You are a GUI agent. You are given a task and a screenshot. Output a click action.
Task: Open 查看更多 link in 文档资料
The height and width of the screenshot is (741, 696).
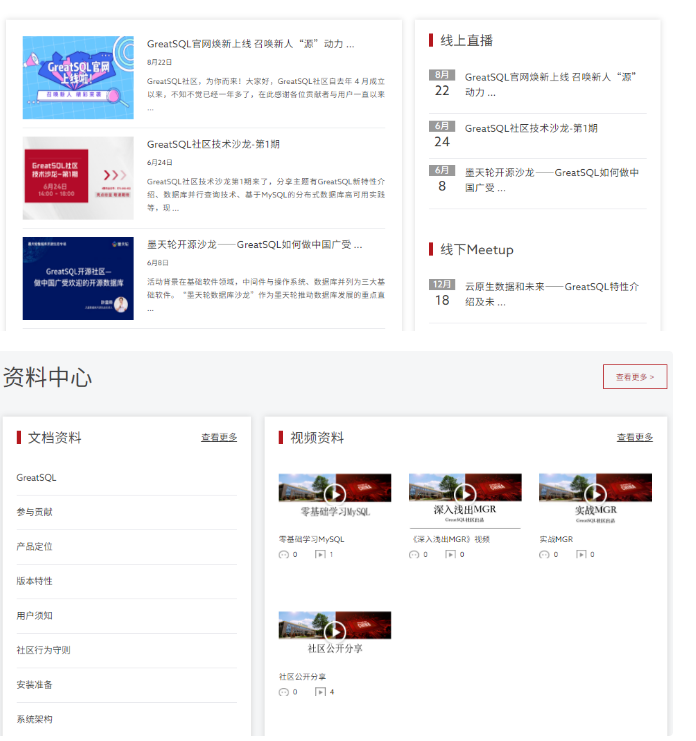tap(219, 437)
